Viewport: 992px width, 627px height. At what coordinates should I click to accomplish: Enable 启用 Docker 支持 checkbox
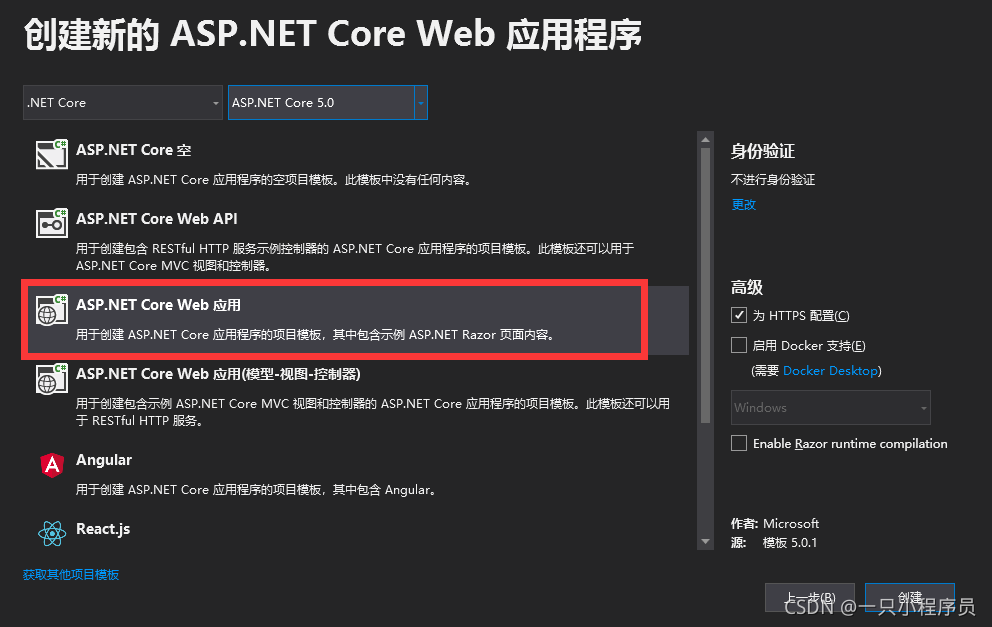(738, 345)
